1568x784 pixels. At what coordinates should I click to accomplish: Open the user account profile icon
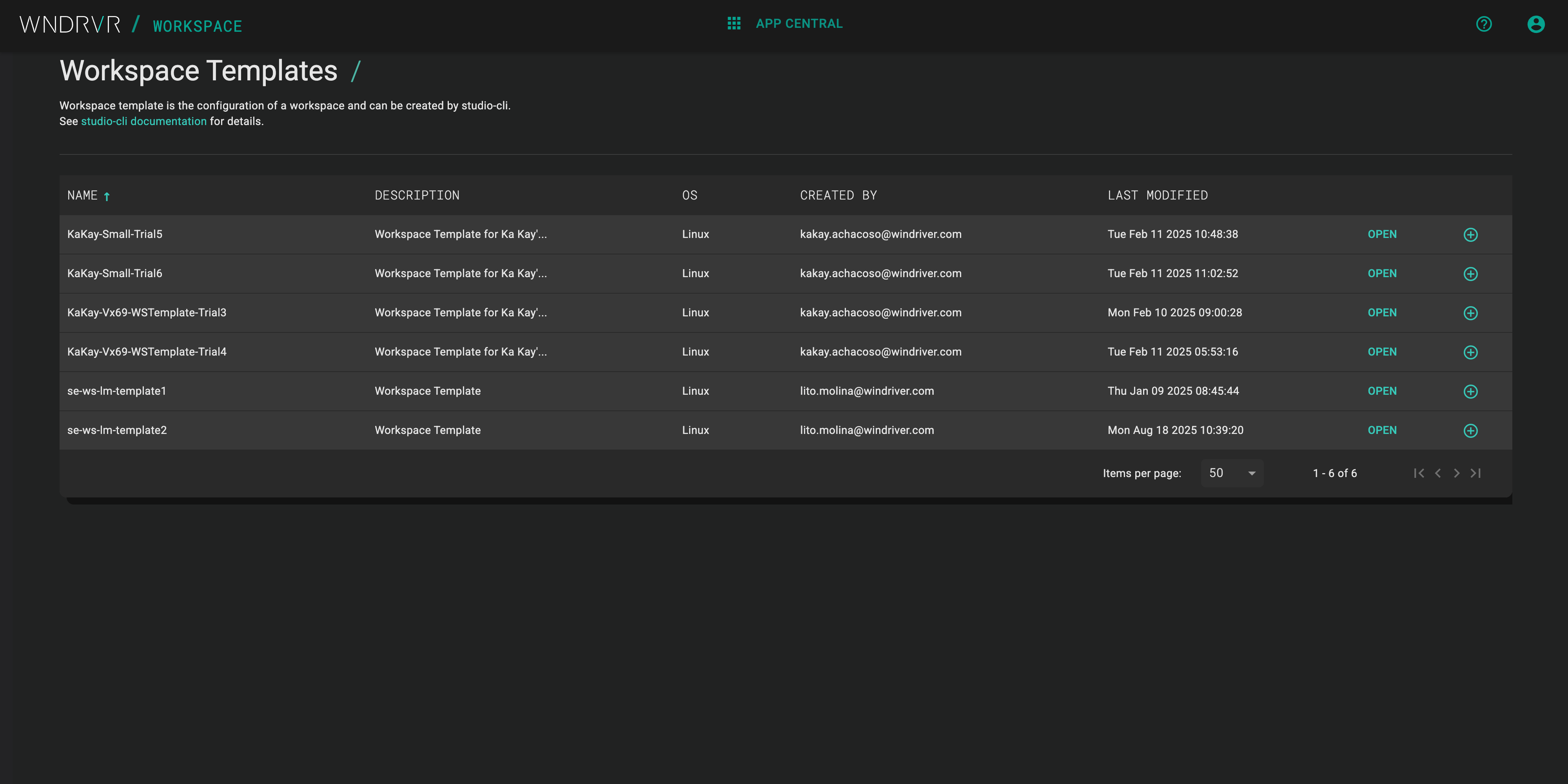click(x=1536, y=24)
